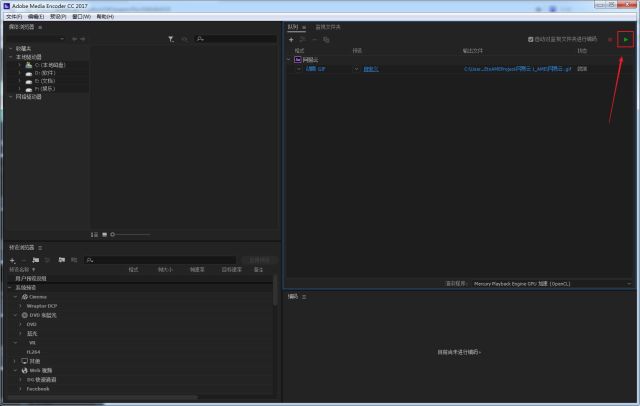The height and width of the screenshot is (406, 640).
Task: Click the red stop queue icon
Action: click(610, 40)
